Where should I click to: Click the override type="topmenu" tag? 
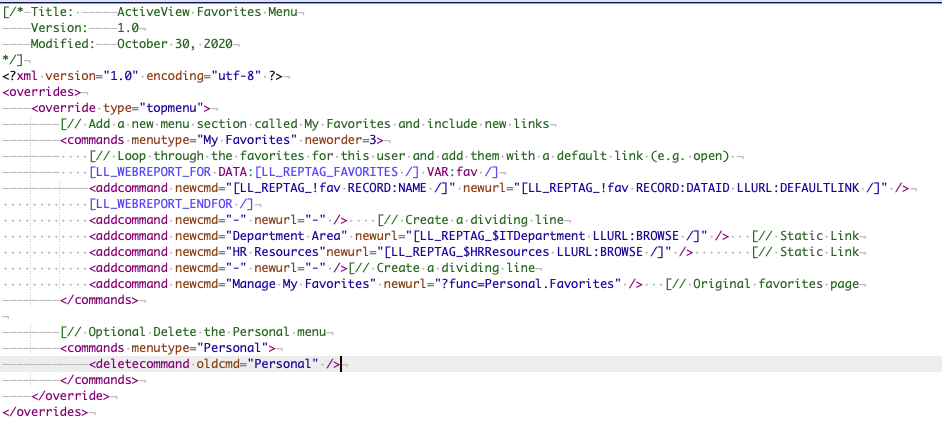pos(121,108)
